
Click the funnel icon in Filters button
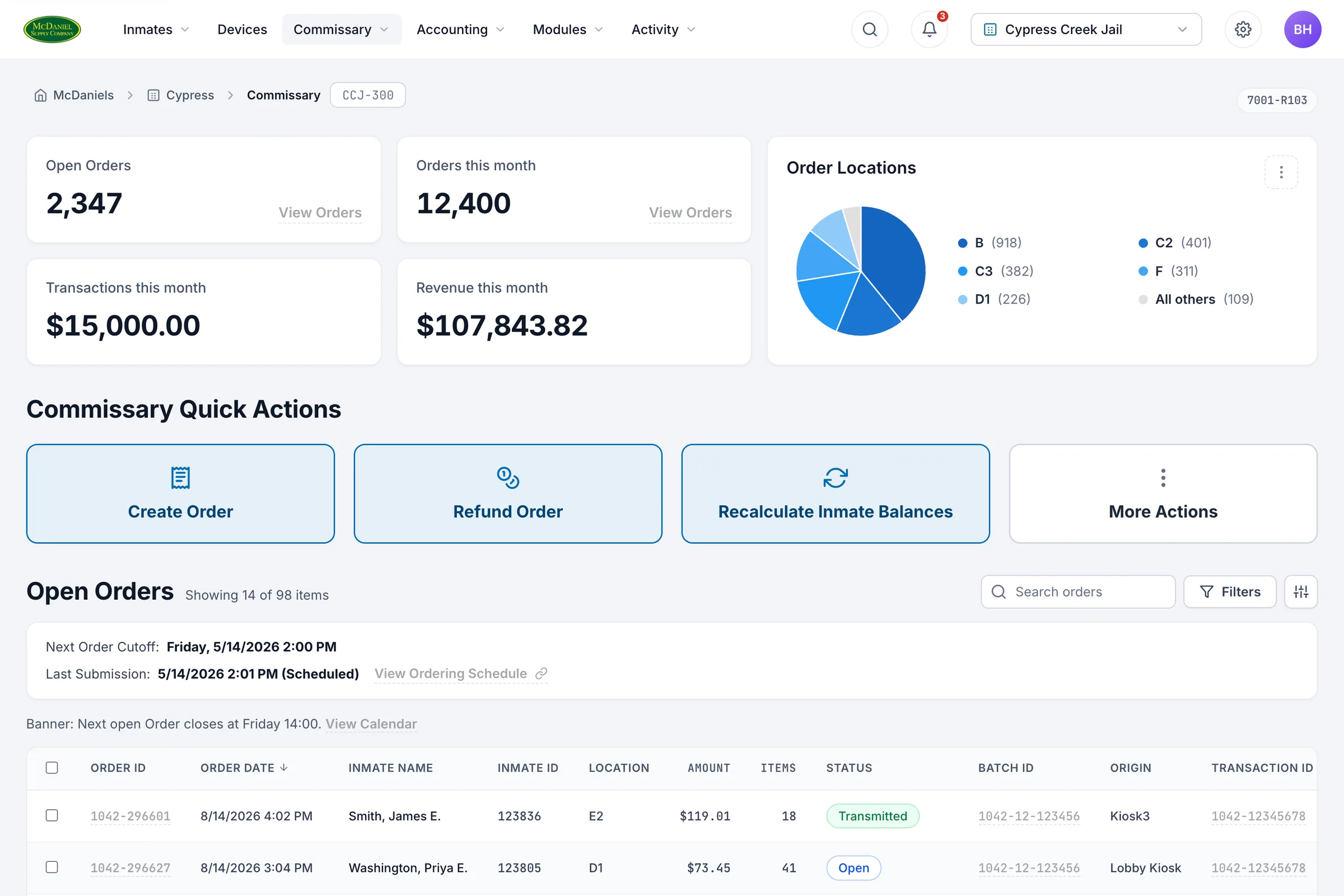tap(1206, 591)
